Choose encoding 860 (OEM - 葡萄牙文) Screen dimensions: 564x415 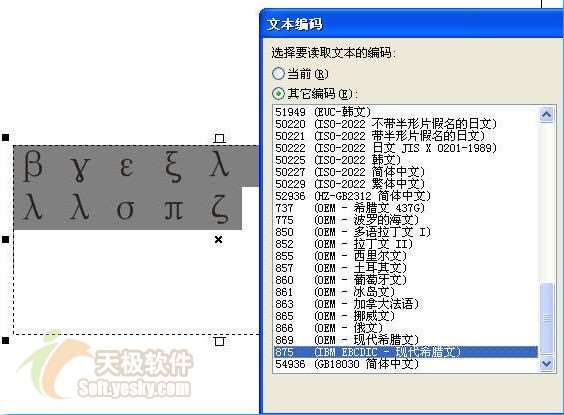(x=405, y=280)
